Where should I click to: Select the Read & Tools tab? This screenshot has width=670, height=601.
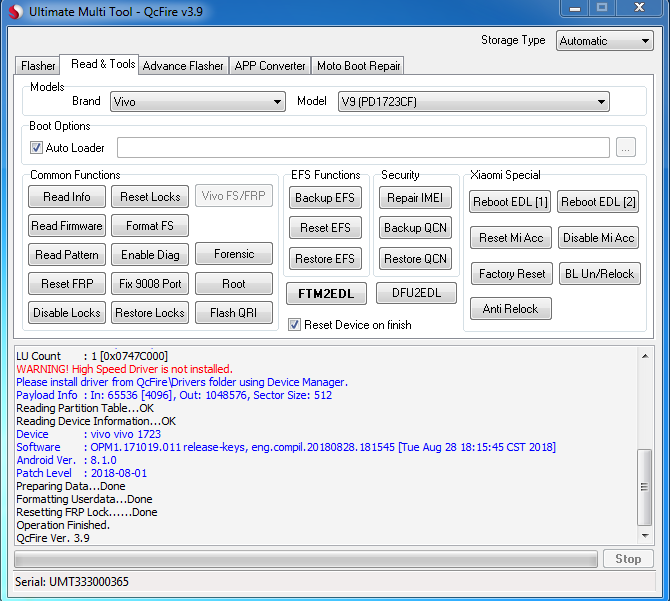[x=99, y=64]
